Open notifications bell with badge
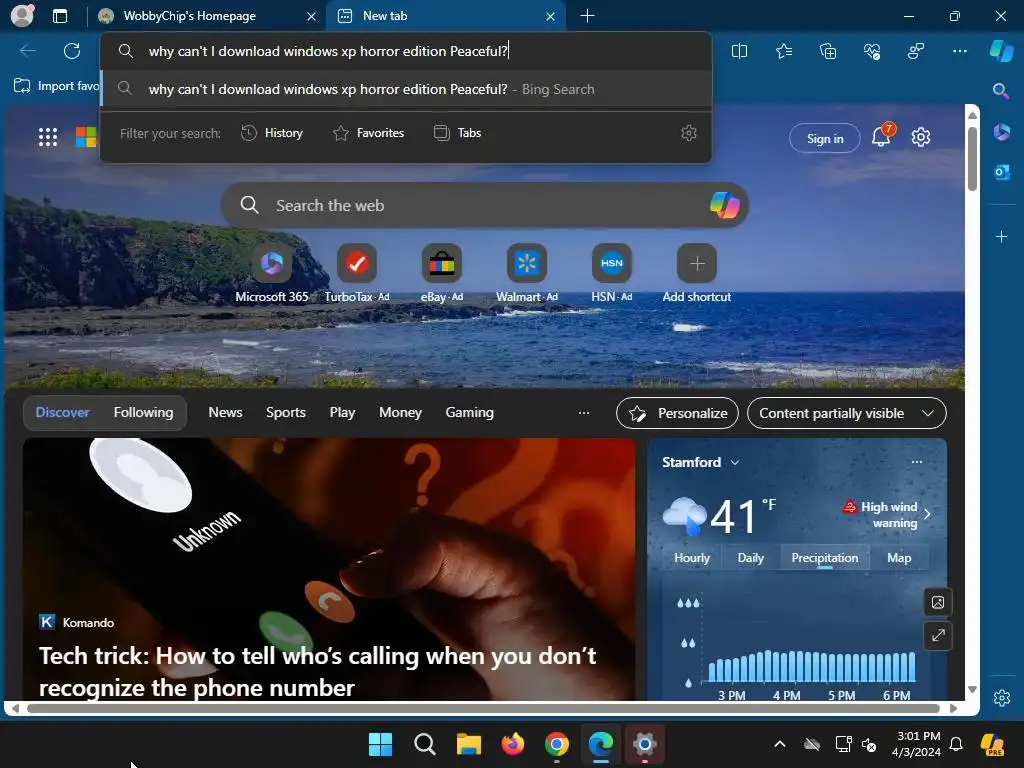 click(x=882, y=136)
